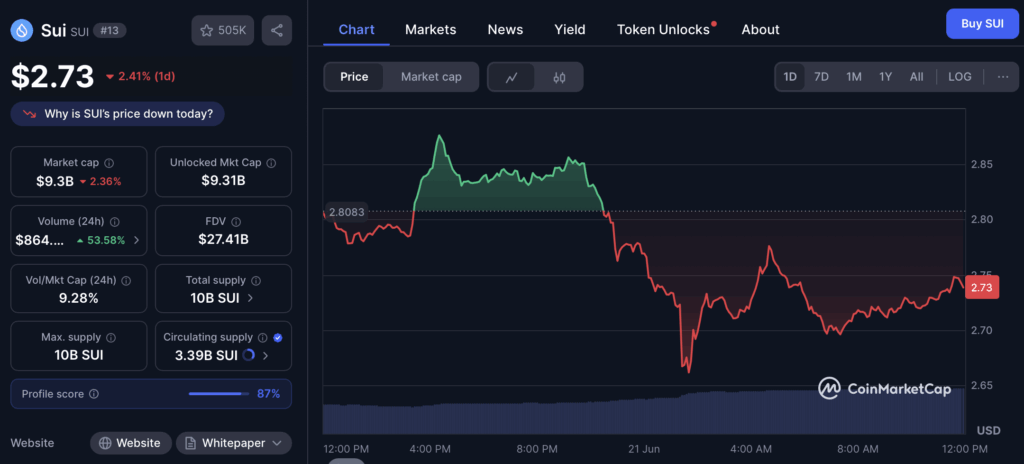Image resolution: width=1024 pixels, height=464 pixels.
Task: Open the Token Unlocks tab
Action: [x=664, y=29]
